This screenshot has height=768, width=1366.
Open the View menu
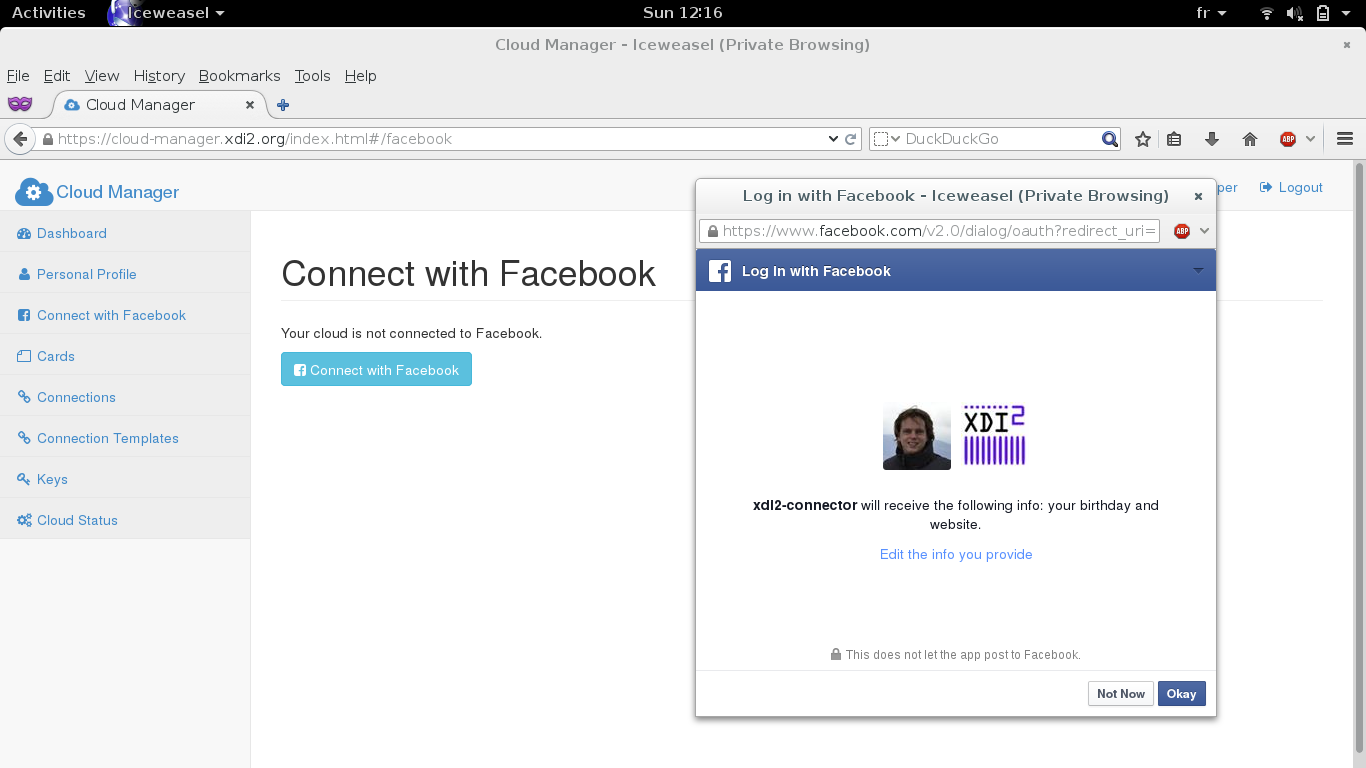click(102, 76)
